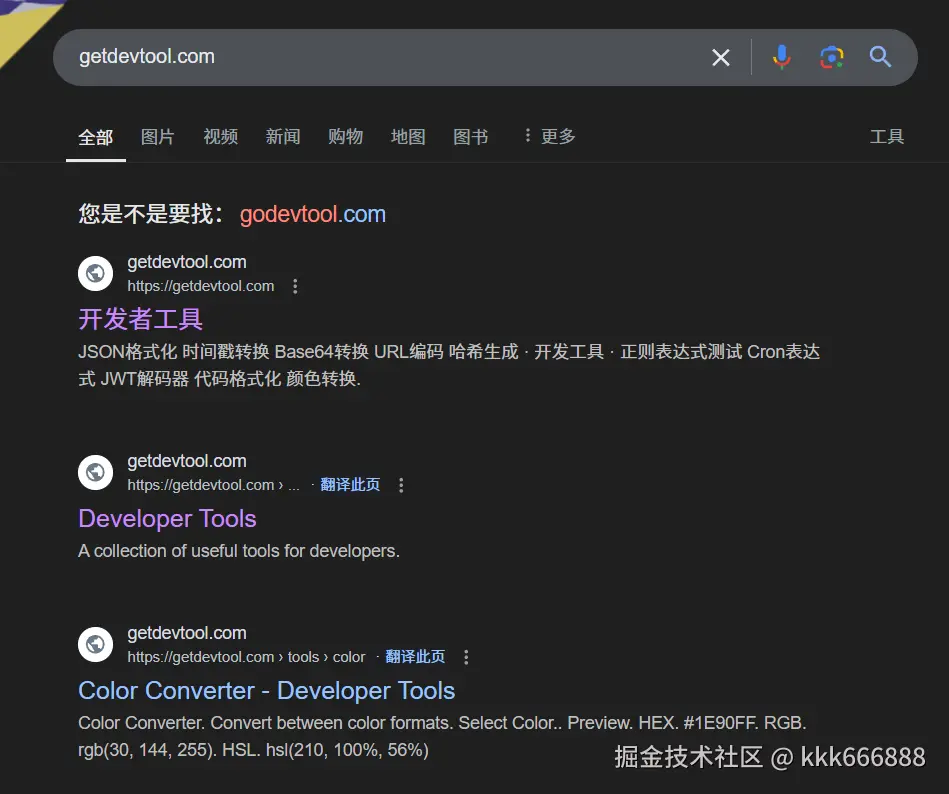Expand the 更多 search categories dropdown

point(548,136)
